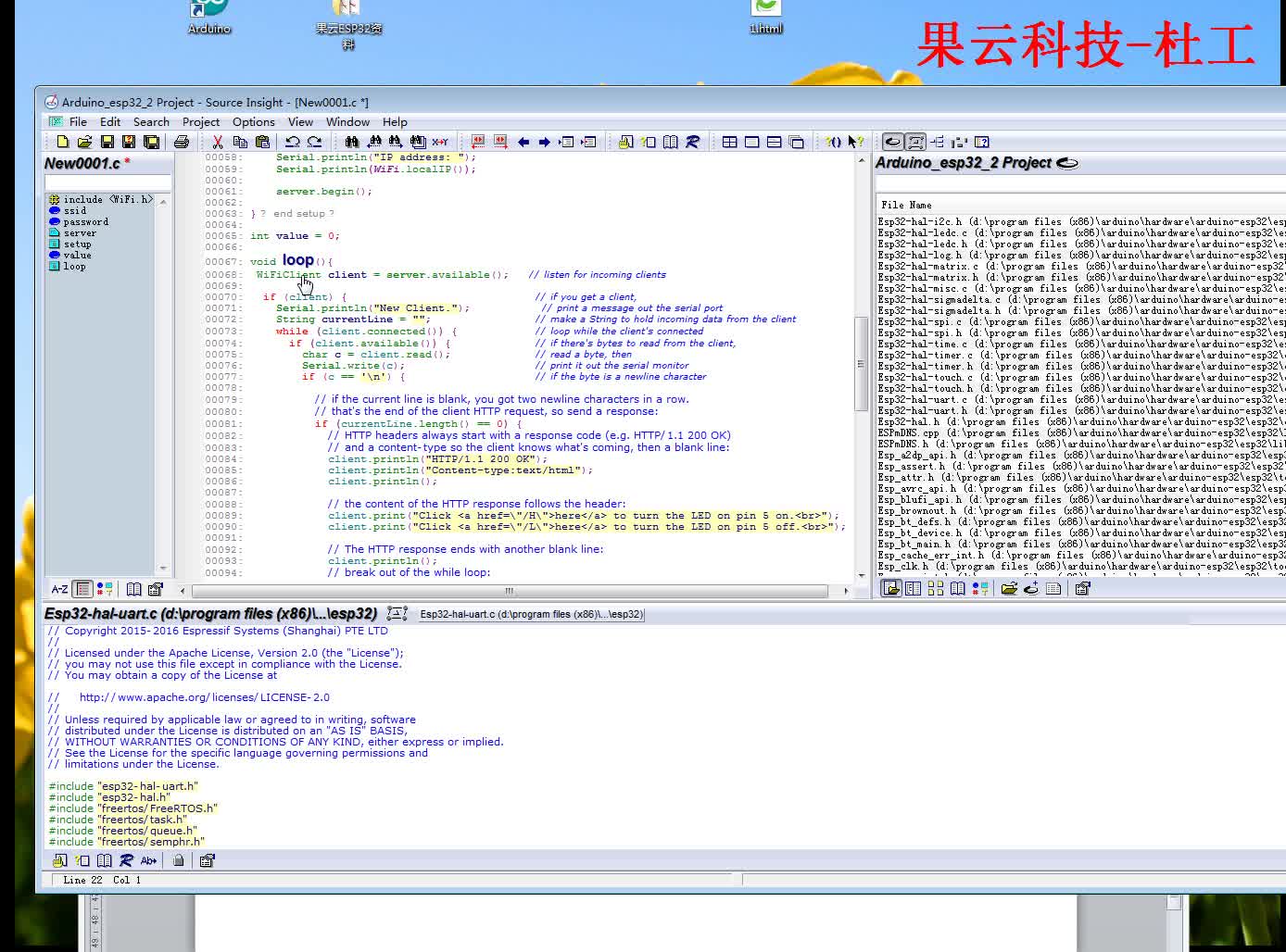Viewport: 1286px width, 952px height.
Task: Toggle the Project Window toolbar button
Action: pos(892,142)
